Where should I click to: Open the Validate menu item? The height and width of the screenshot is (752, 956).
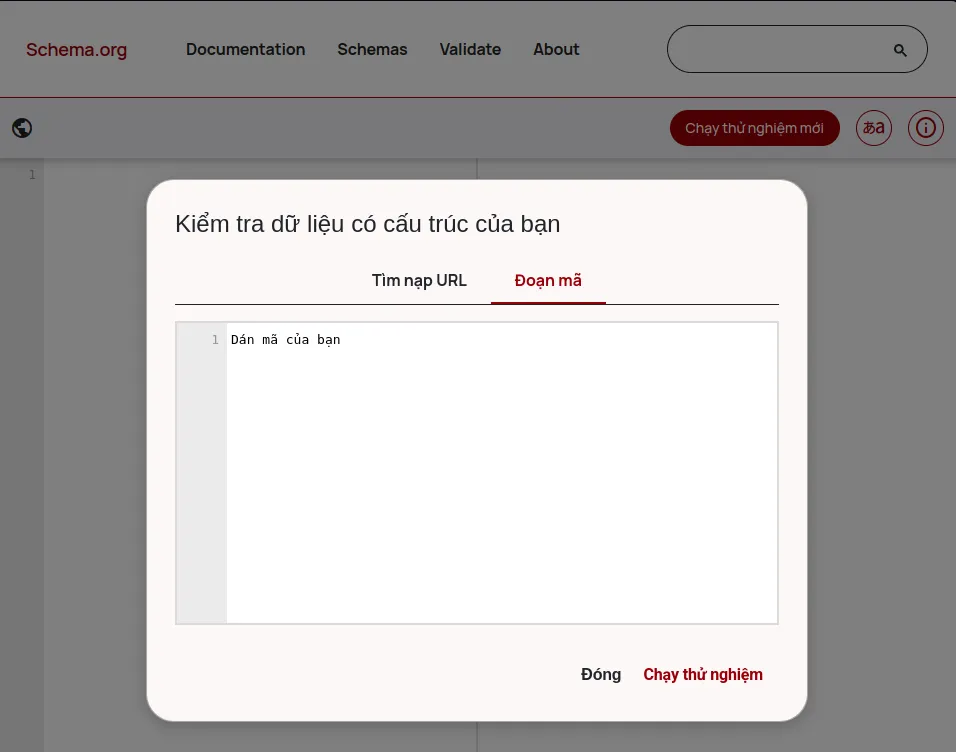point(470,49)
